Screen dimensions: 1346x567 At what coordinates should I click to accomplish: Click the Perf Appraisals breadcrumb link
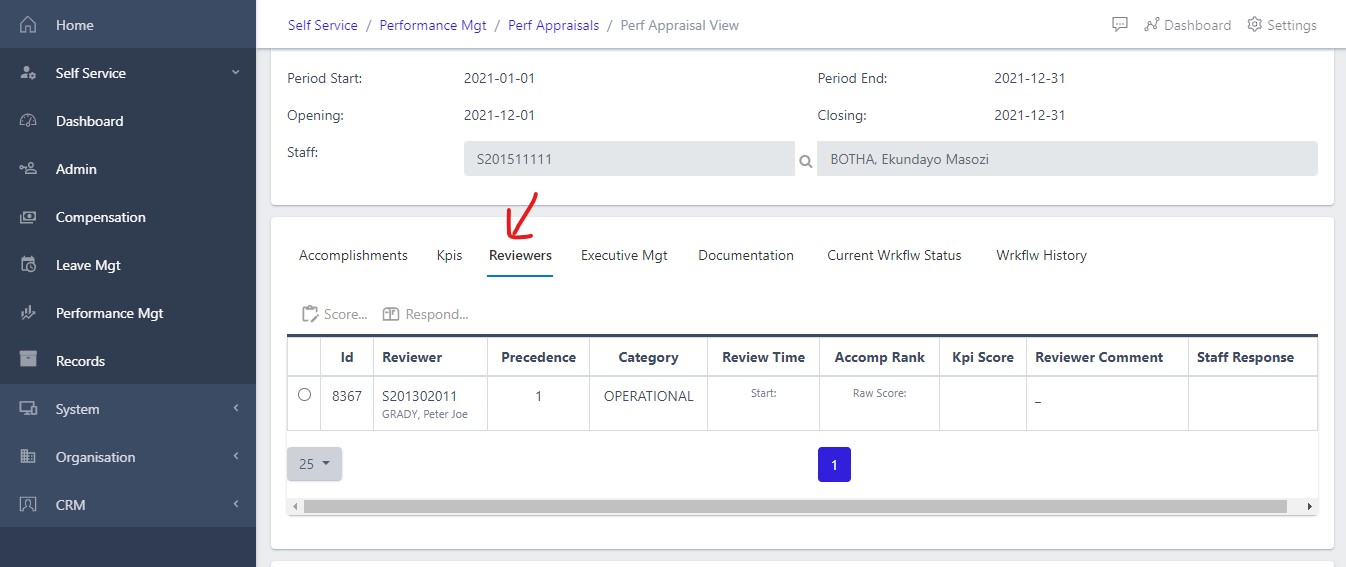pyautogui.click(x=553, y=25)
